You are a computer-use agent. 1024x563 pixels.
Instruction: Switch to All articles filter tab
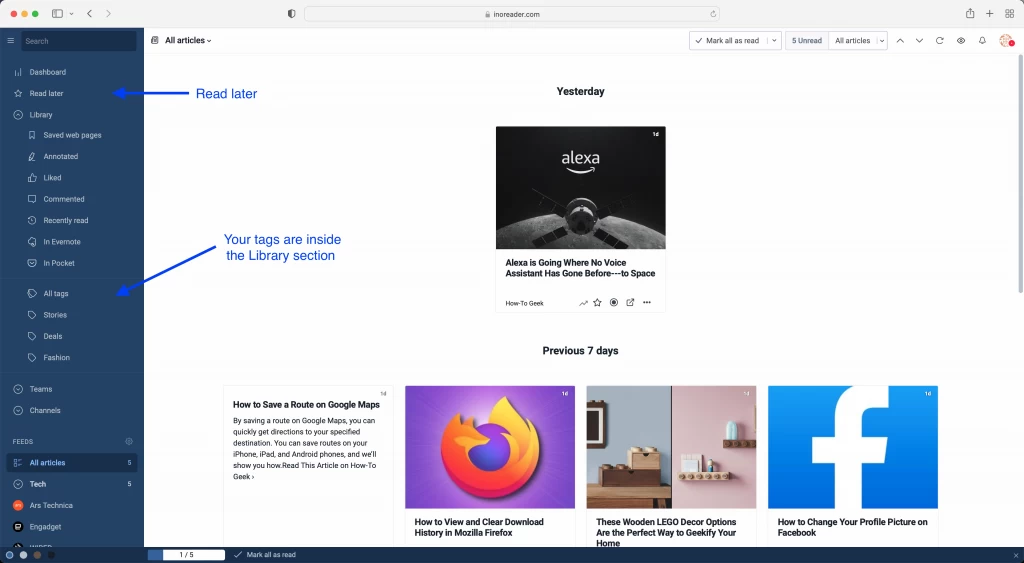pos(852,40)
